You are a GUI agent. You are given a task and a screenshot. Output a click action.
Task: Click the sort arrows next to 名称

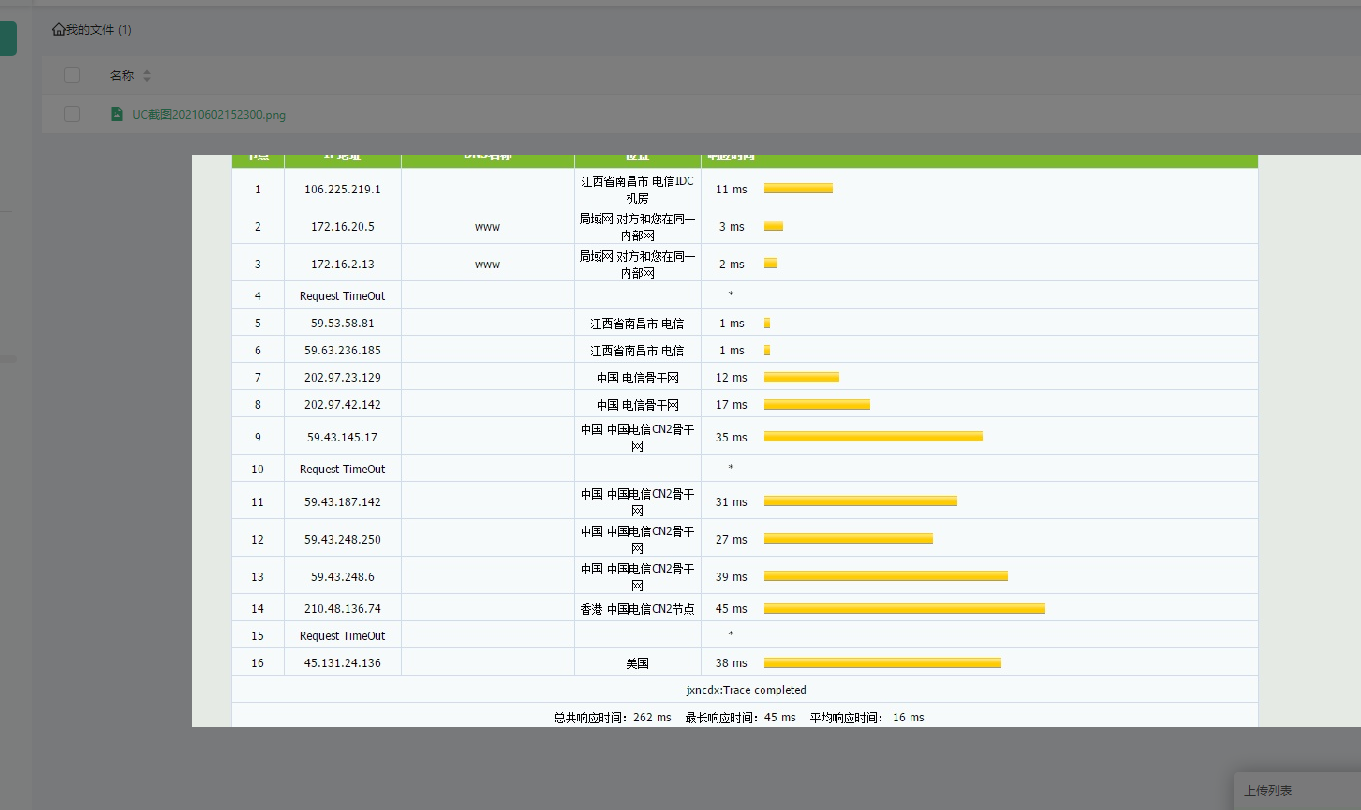pyautogui.click(x=147, y=76)
